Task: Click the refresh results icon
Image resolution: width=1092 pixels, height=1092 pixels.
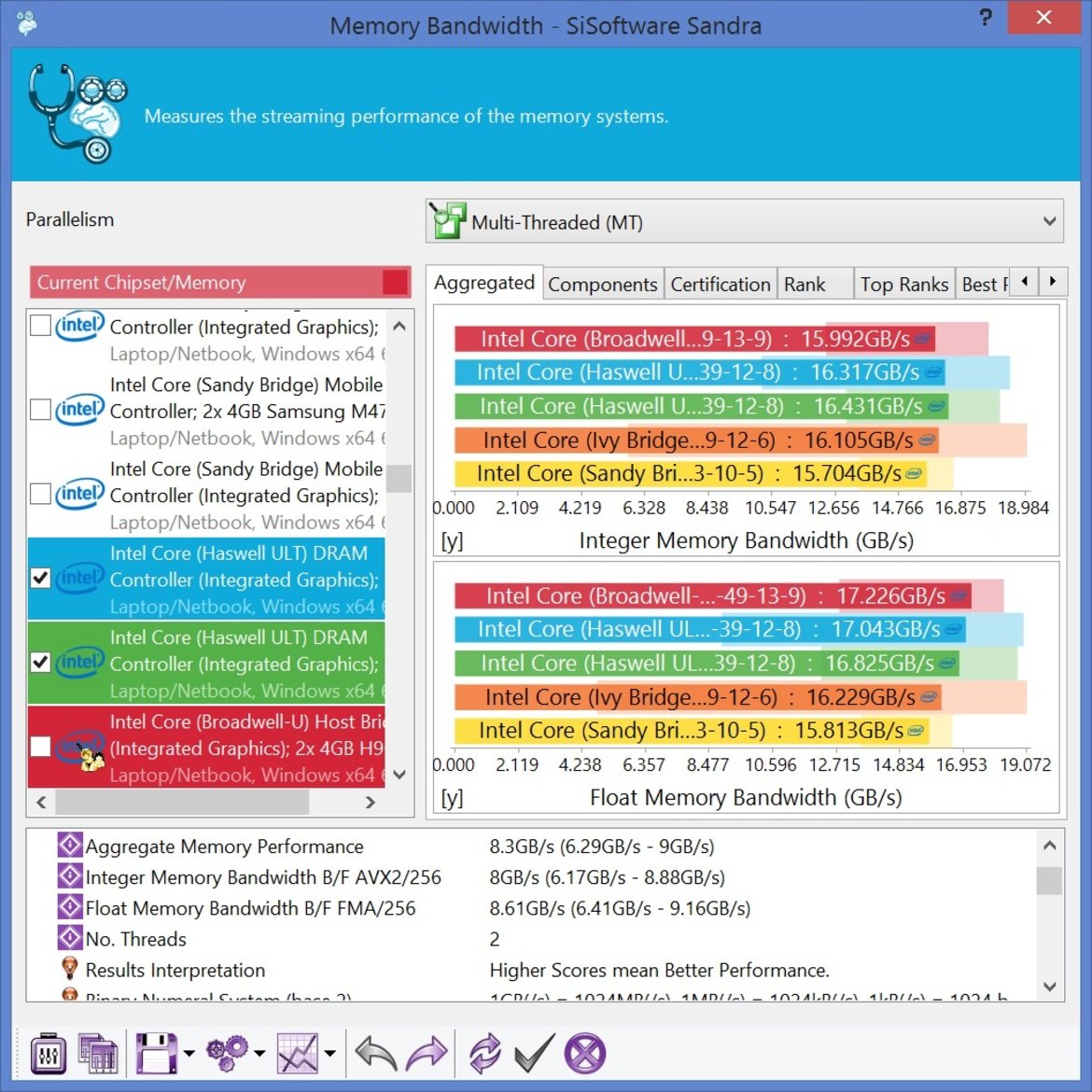Action: click(x=485, y=1053)
